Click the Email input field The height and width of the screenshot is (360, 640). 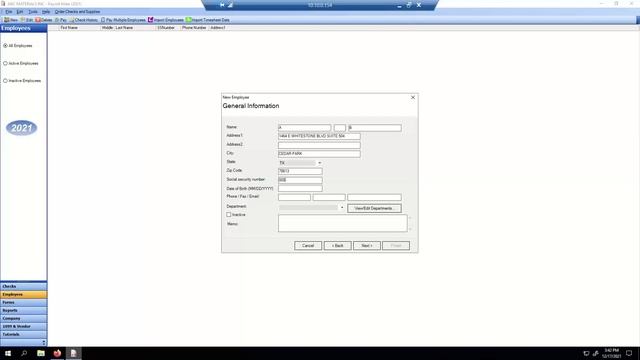pos(374,197)
